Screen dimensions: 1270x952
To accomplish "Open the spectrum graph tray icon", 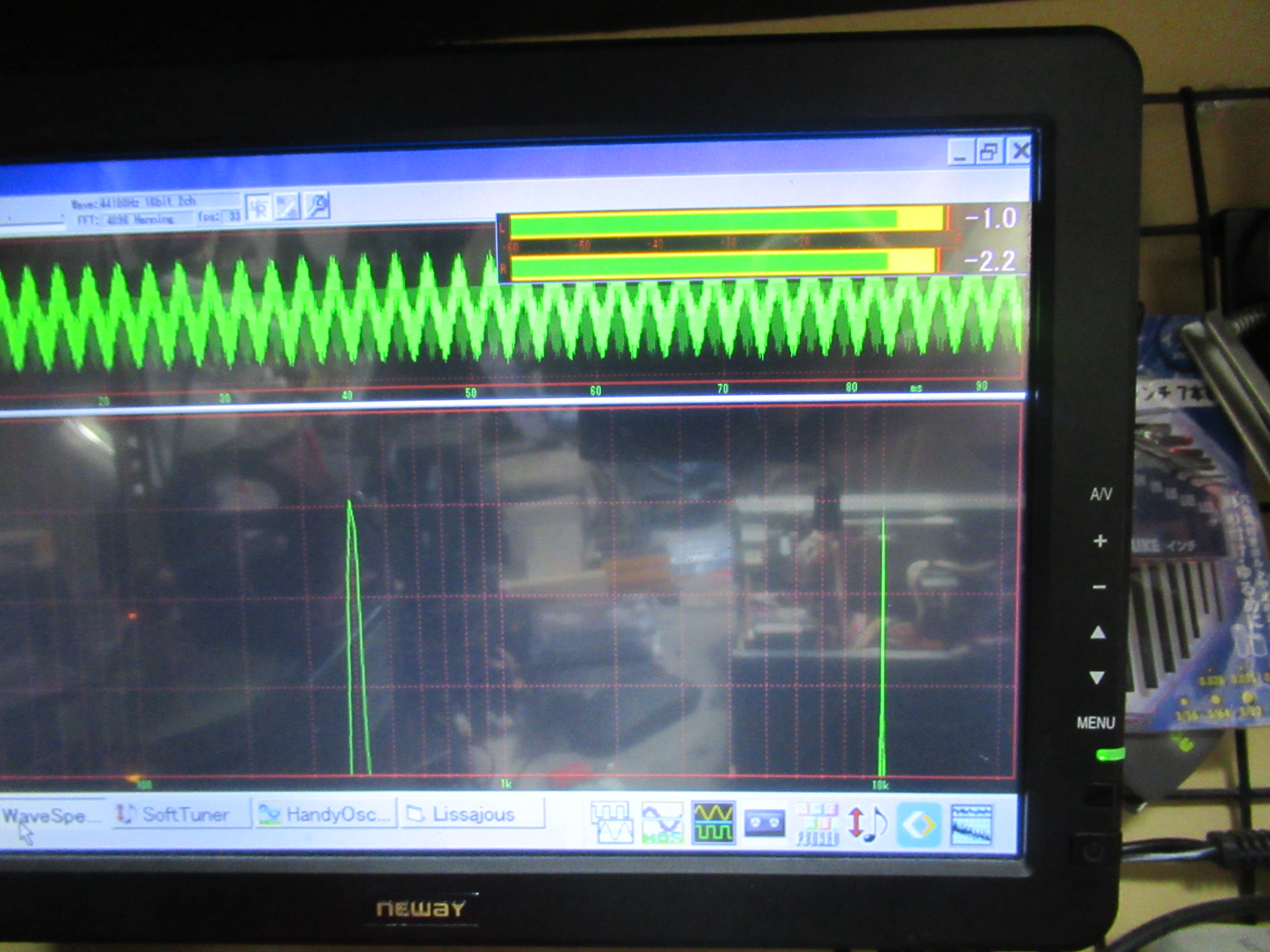I will point(971,824).
